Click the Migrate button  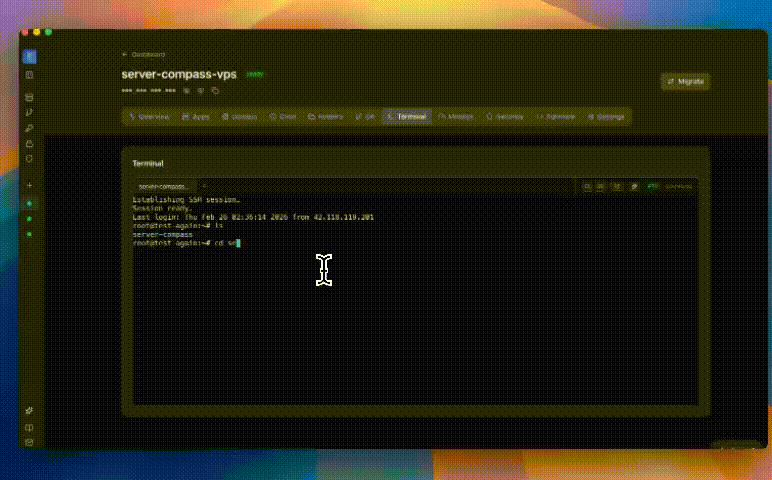pos(686,81)
